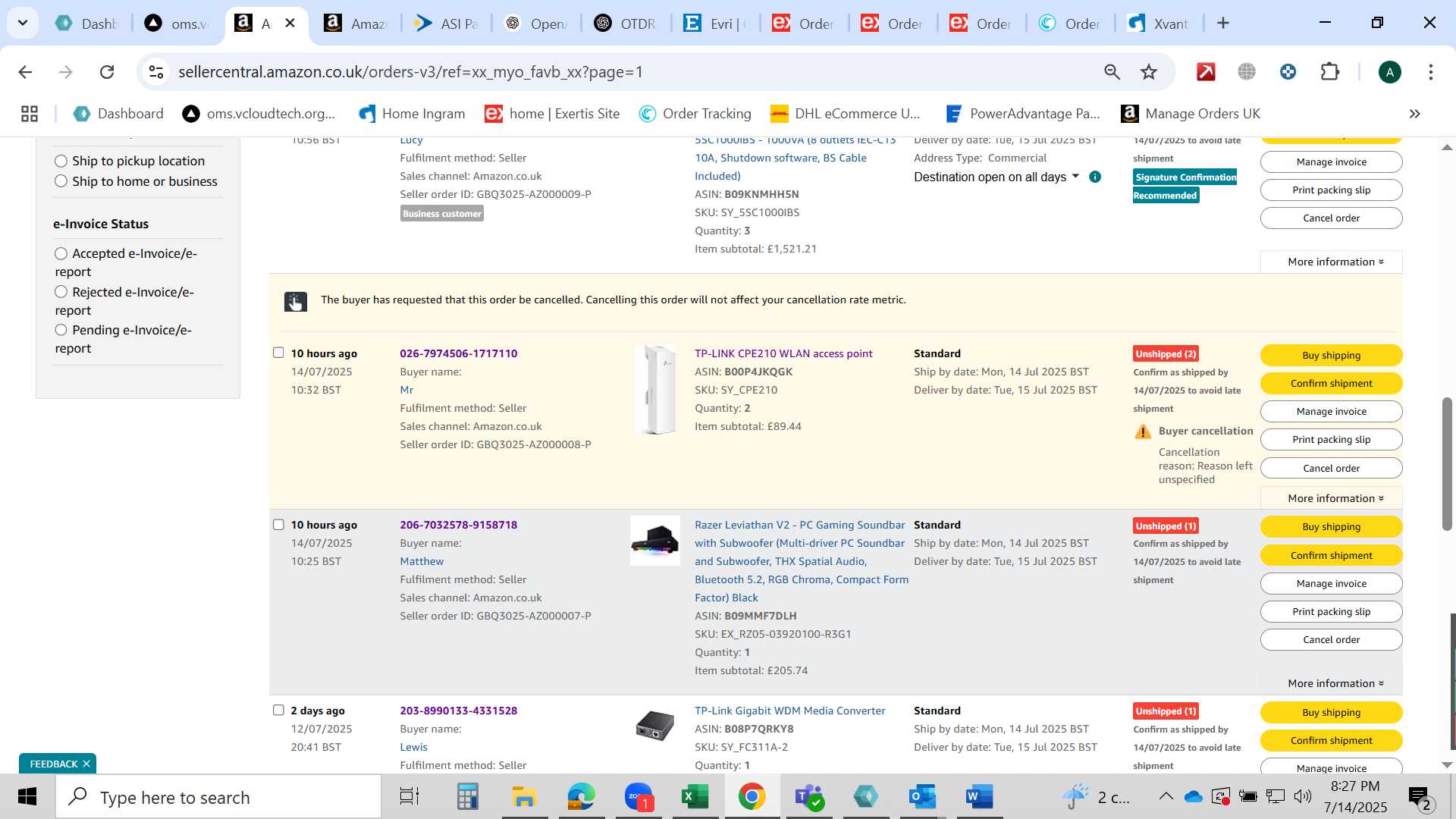Image resolution: width=1456 pixels, height=819 pixels.
Task: Open the TP-LINK CPE210 WLAN access point listing
Action: pyautogui.click(x=783, y=353)
